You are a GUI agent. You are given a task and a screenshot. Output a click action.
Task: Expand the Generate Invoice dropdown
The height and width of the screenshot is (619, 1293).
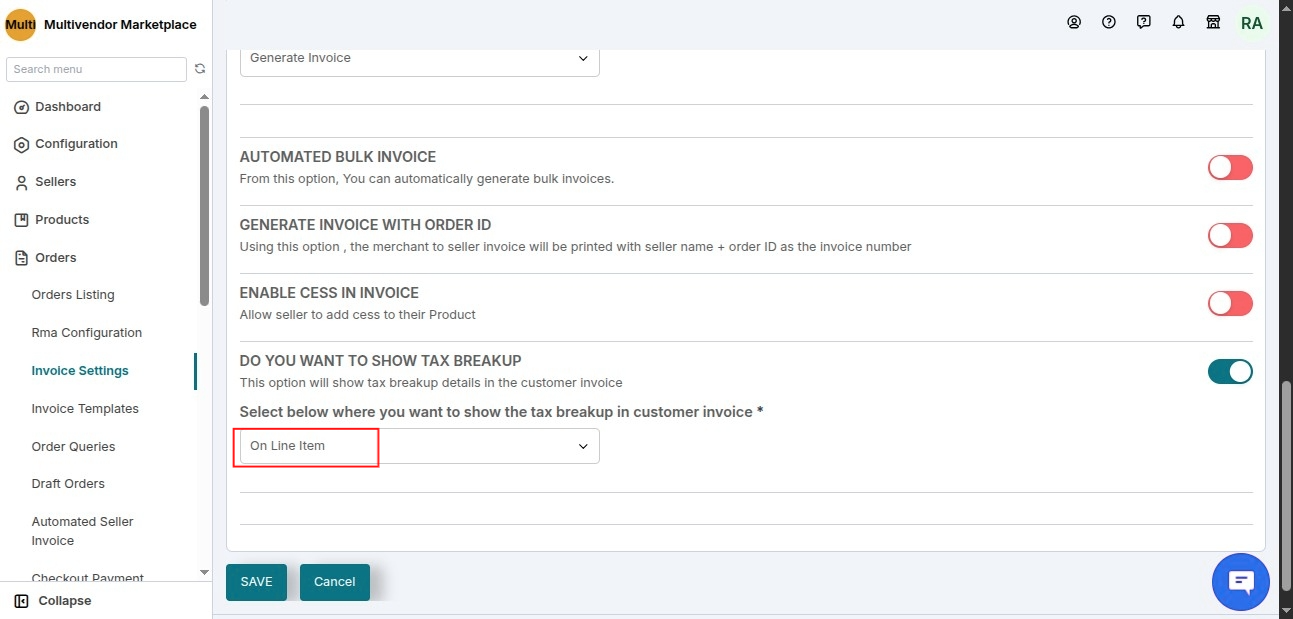pos(420,60)
